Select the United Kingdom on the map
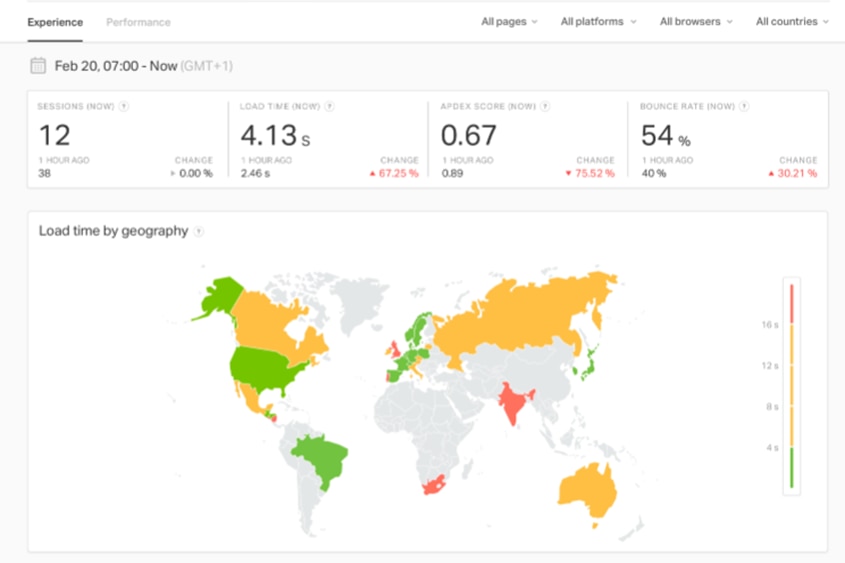This screenshot has width=845, height=563. coord(395,349)
